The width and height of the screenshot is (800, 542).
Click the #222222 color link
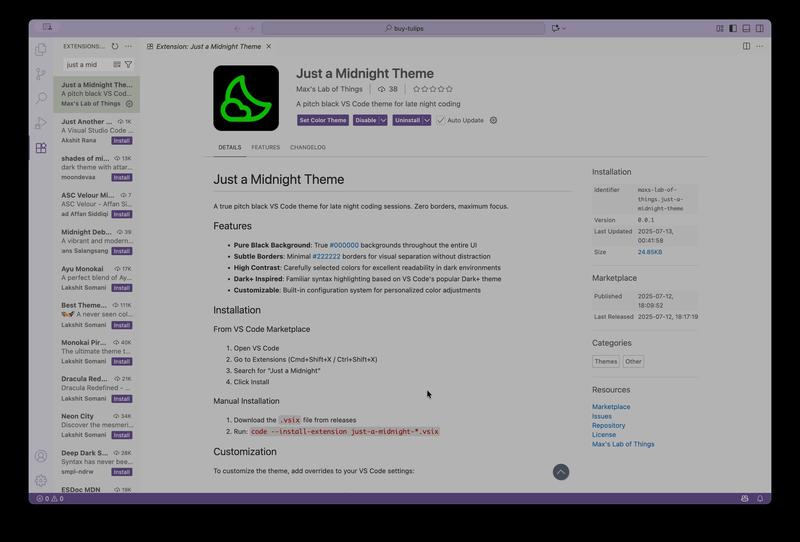(326, 256)
